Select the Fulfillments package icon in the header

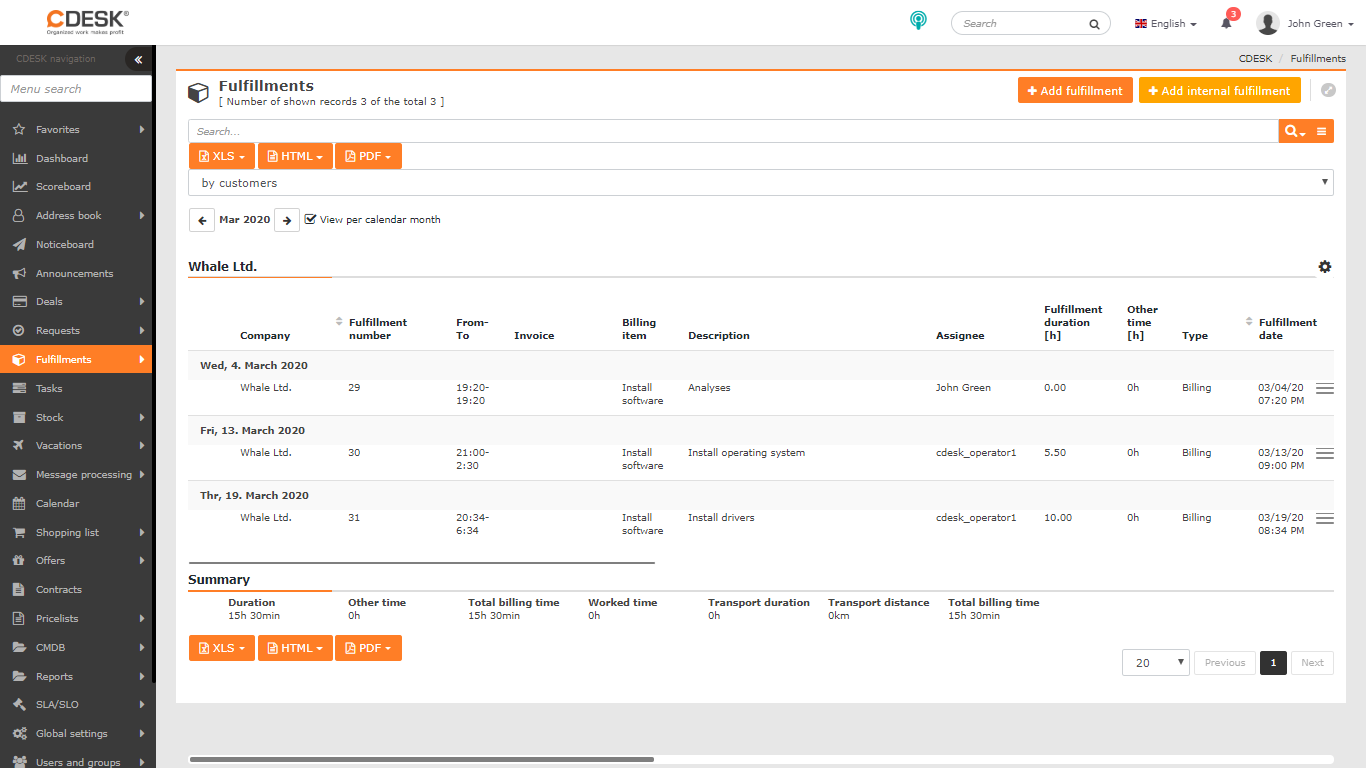(198, 92)
